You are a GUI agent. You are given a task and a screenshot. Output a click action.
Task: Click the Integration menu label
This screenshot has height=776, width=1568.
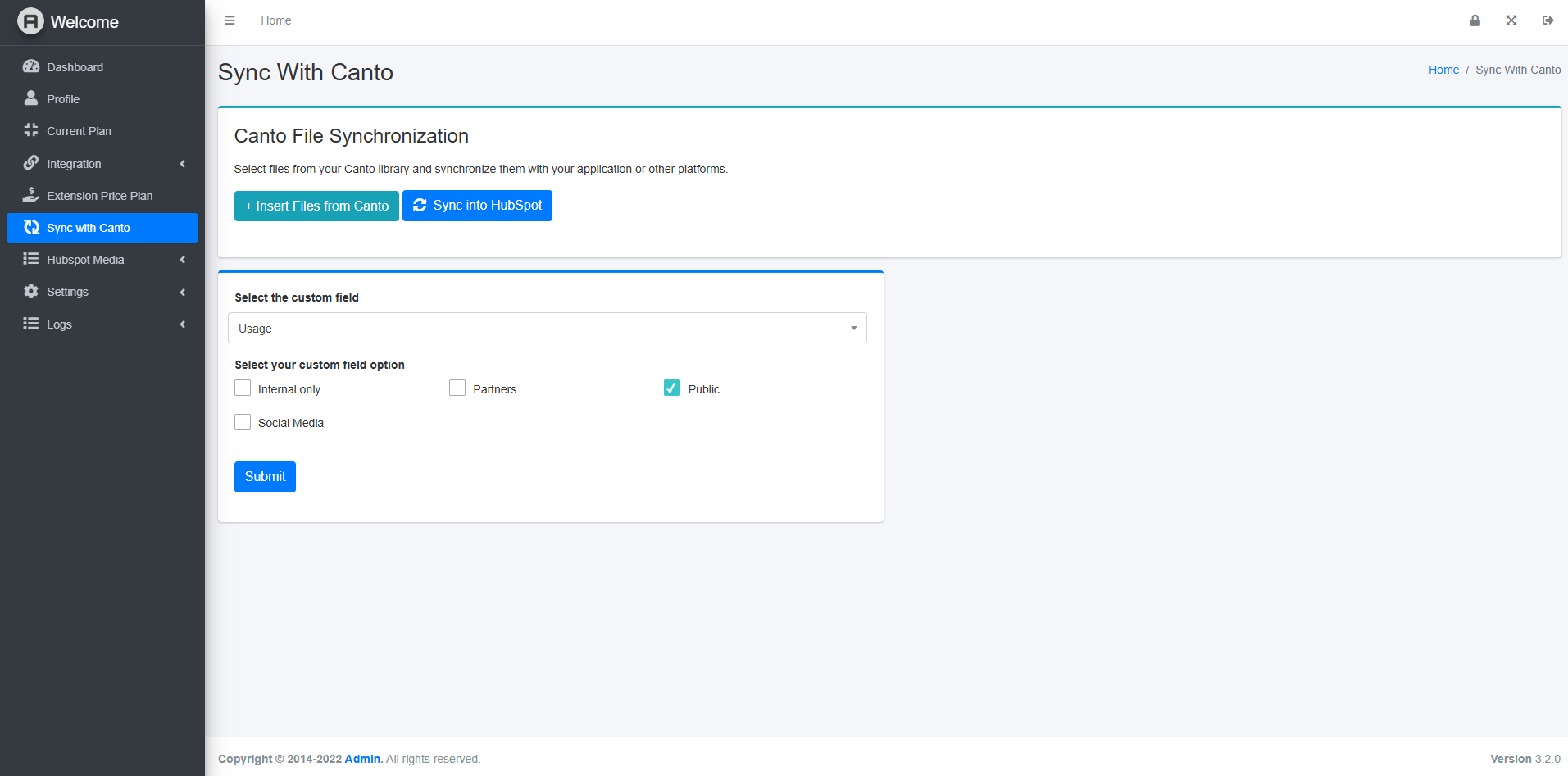pos(74,164)
